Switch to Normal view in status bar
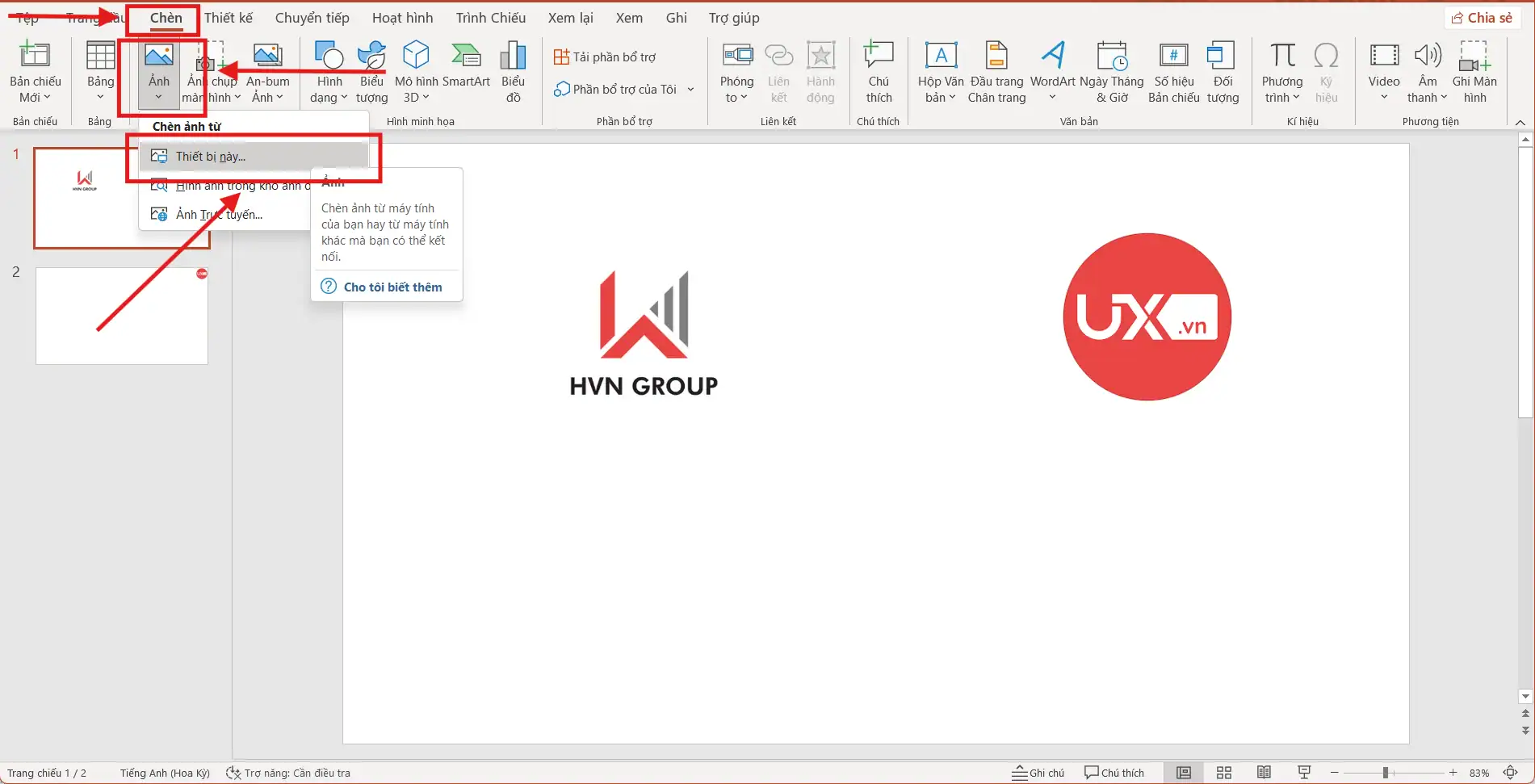The image size is (1535, 784). tap(1184, 773)
